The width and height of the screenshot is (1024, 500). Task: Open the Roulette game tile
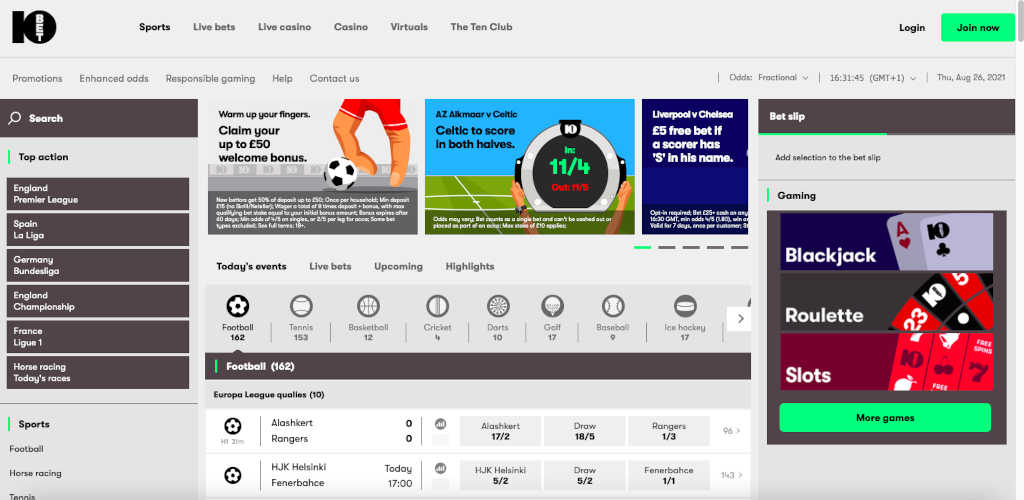(886, 302)
